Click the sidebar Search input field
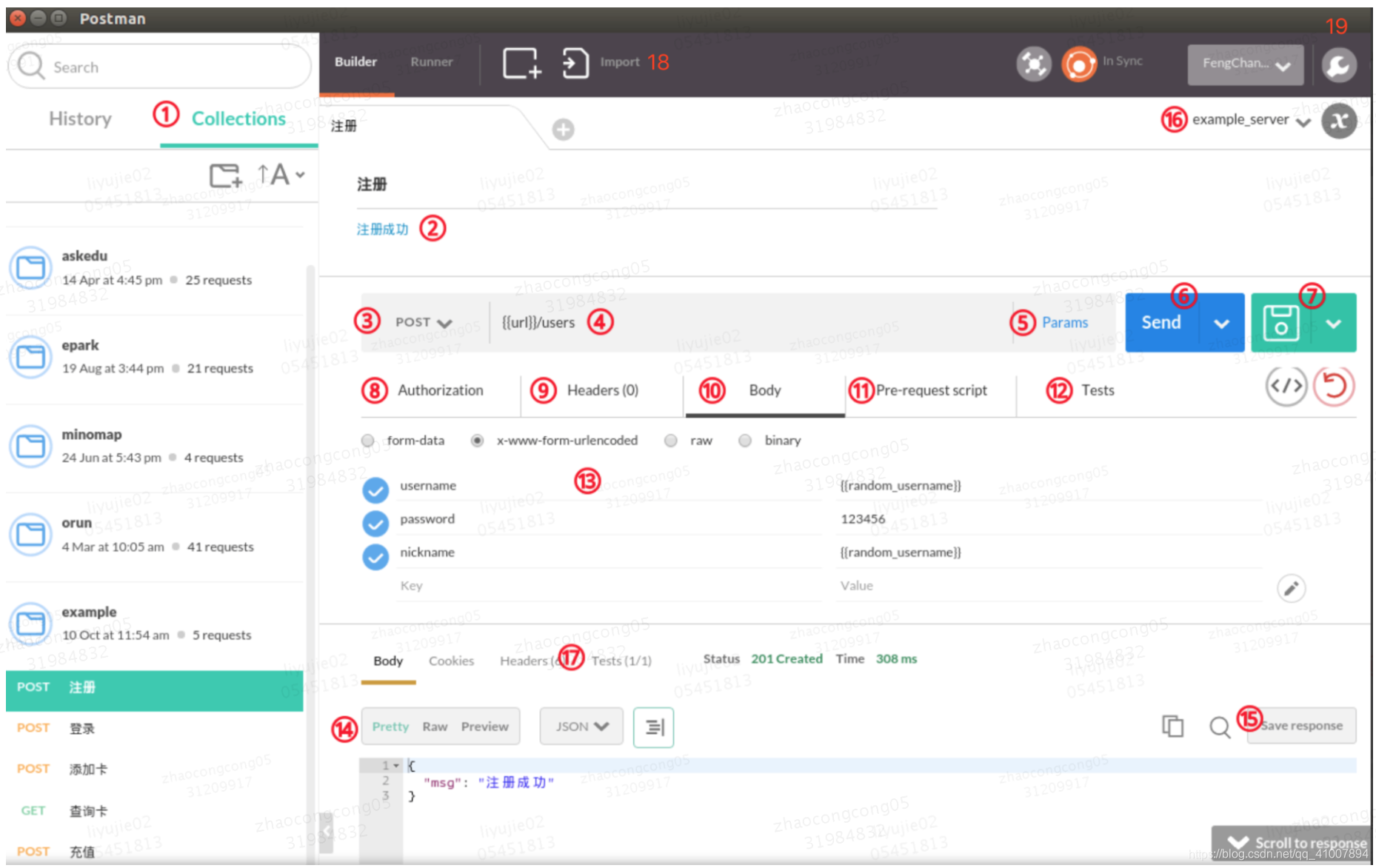 158,67
